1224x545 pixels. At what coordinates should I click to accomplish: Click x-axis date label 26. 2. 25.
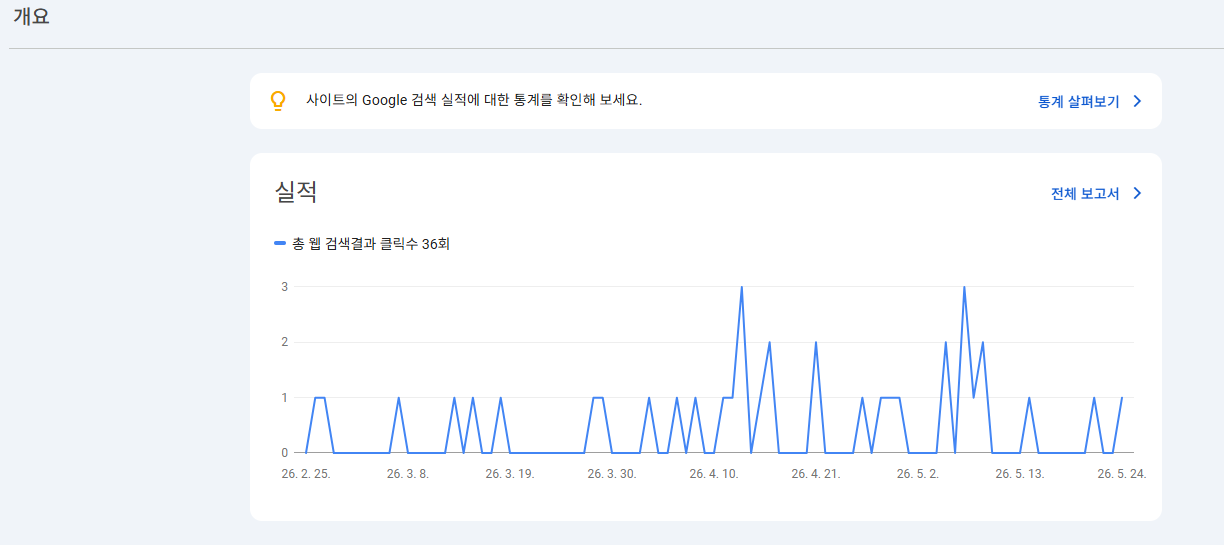[306, 474]
